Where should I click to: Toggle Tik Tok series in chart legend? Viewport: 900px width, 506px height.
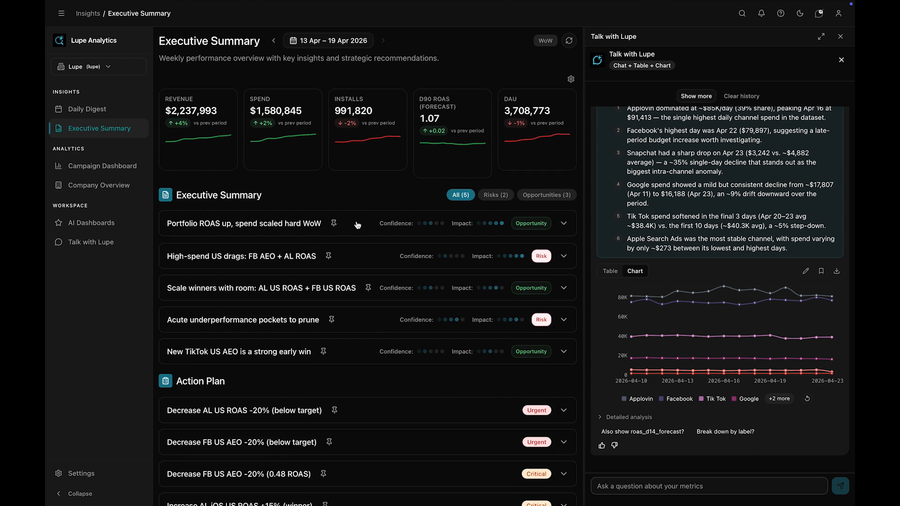point(712,399)
